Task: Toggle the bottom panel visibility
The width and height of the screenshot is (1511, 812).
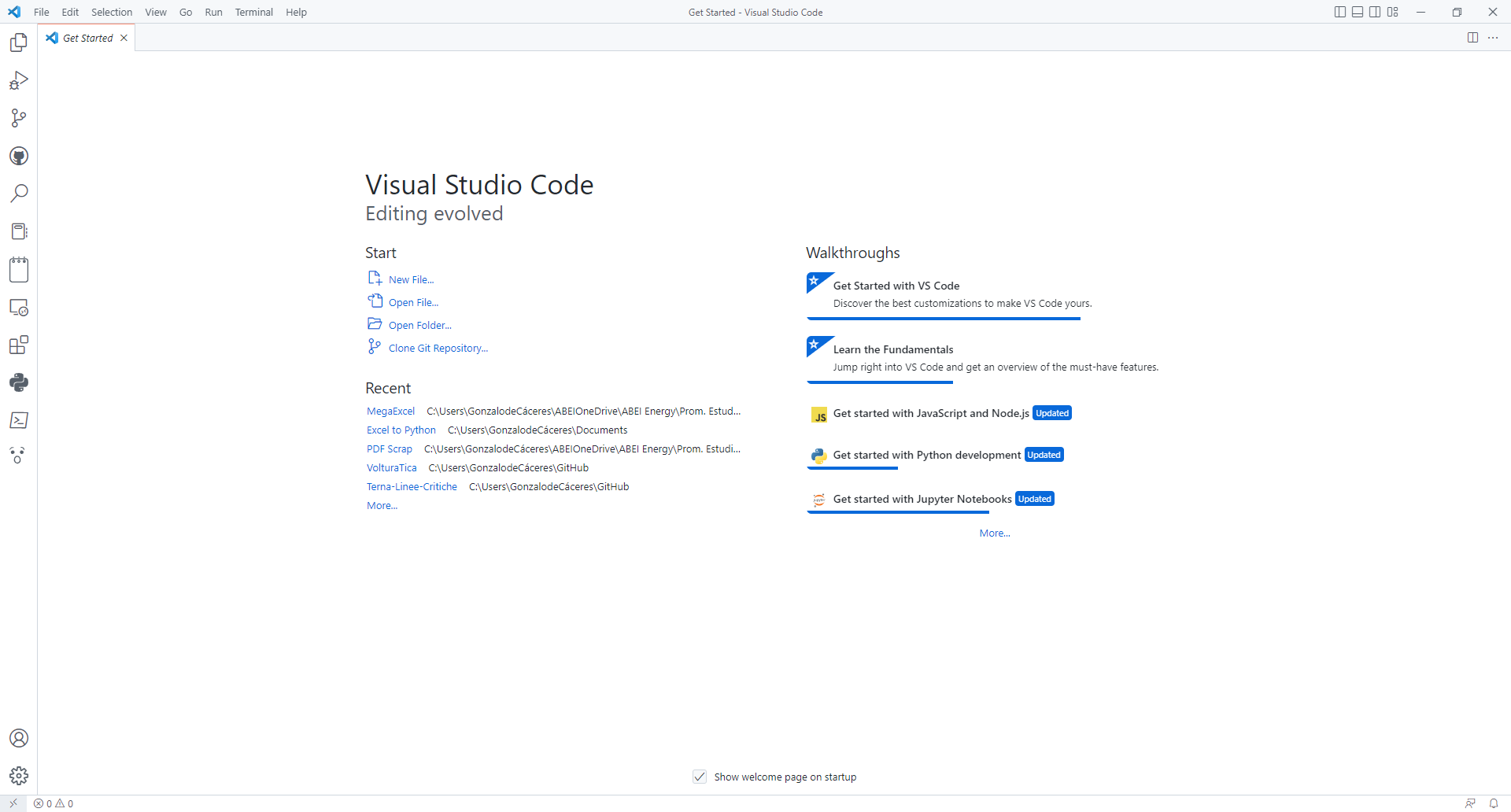Action: click(1358, 12)
